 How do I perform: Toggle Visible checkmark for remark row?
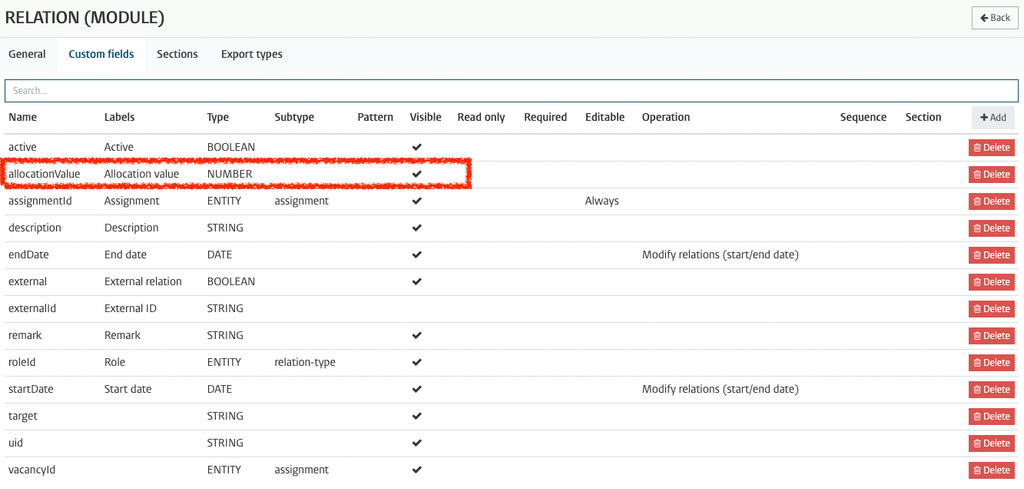tap(417, 335)
